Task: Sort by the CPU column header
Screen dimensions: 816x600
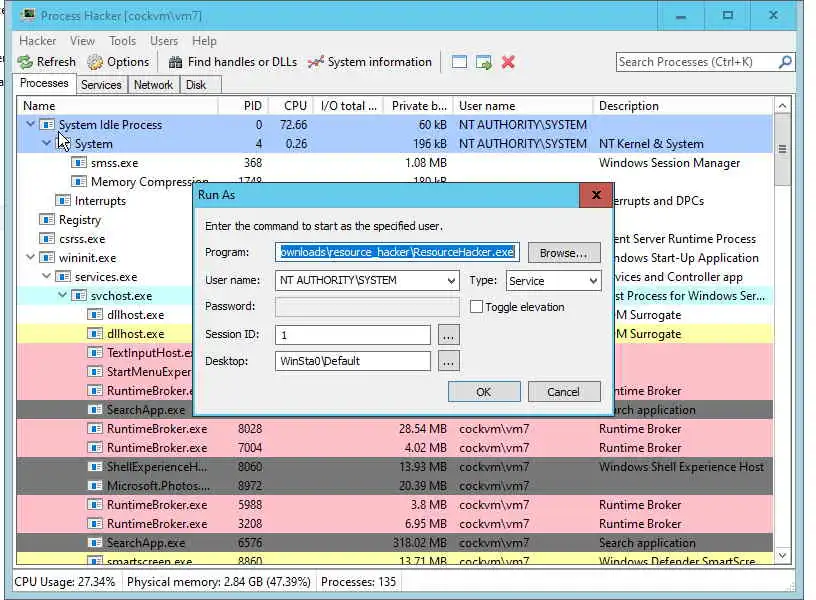Action: coord(291,106)
